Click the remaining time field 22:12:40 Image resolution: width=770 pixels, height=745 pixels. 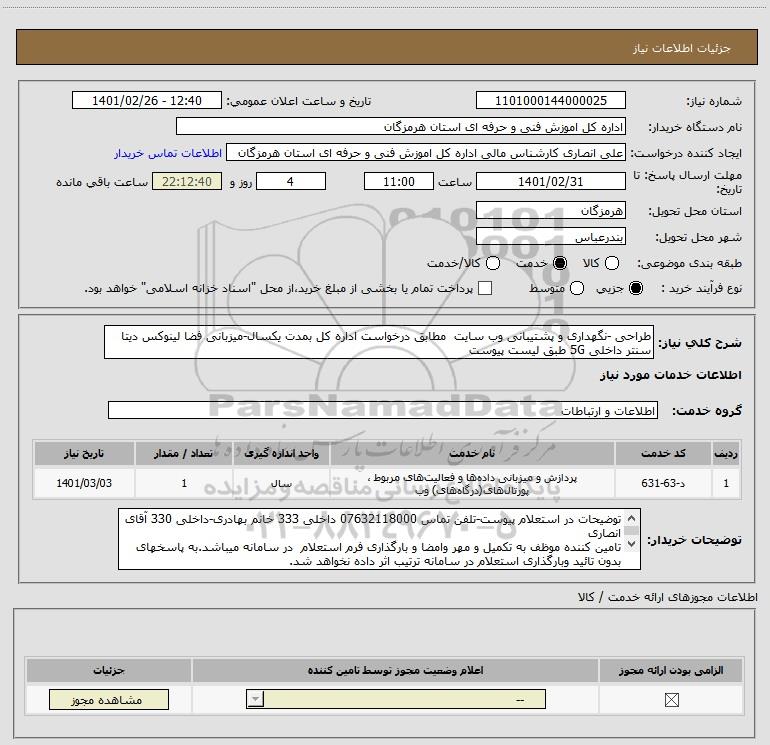point(187,182)
